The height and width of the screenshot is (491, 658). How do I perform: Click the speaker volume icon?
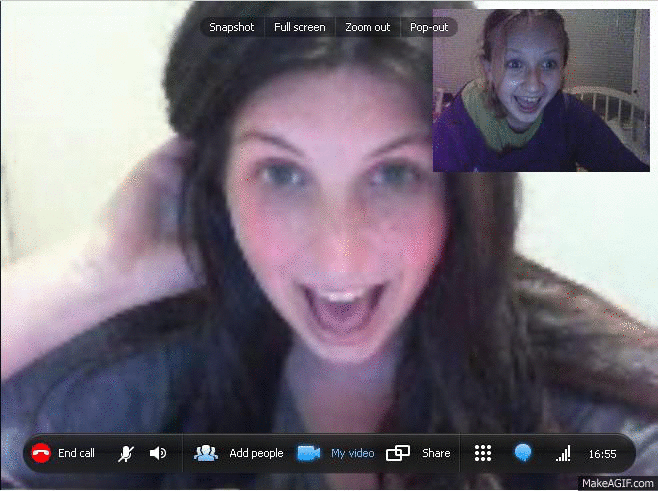[157, 453]
